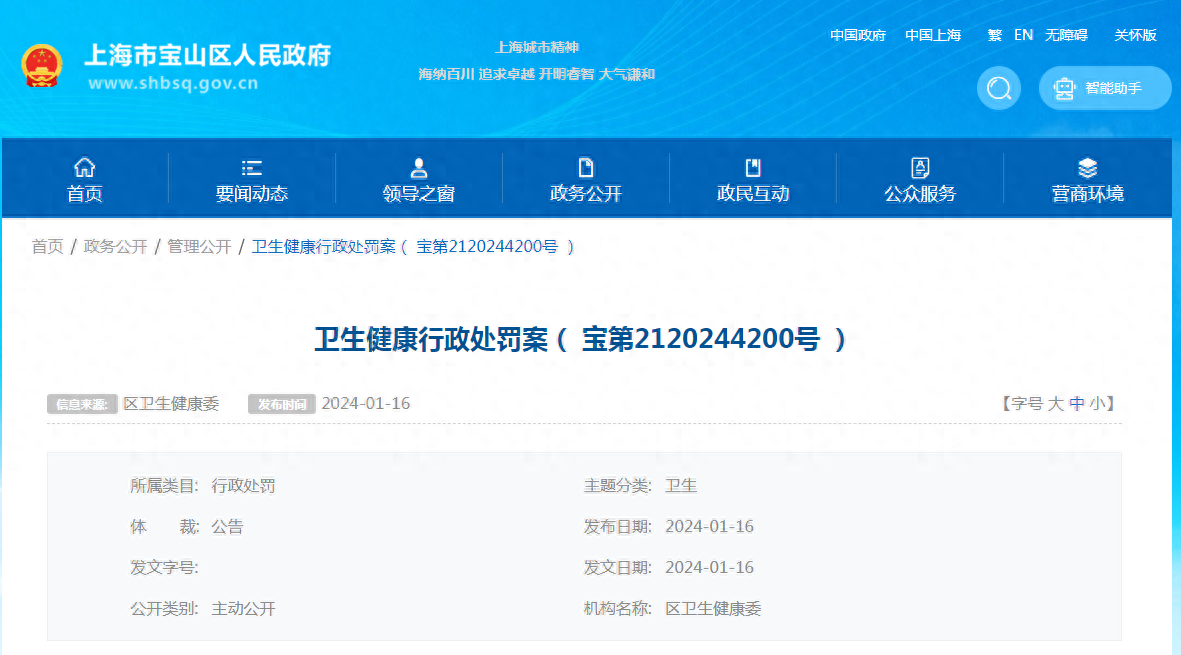Image resolution: width=1181 pixels, height=655 pixels.
Task: Open the 政民互动 navigation menu
Action: [753, 195]
